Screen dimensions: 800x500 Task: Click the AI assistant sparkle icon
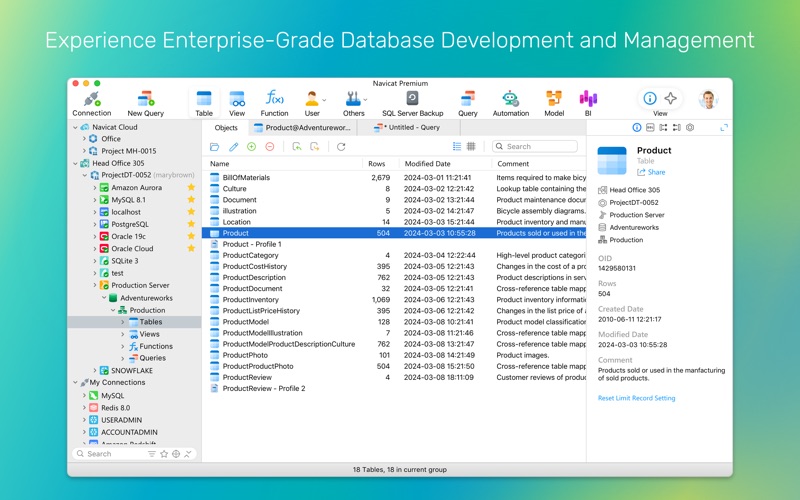[x=670, y=98]
